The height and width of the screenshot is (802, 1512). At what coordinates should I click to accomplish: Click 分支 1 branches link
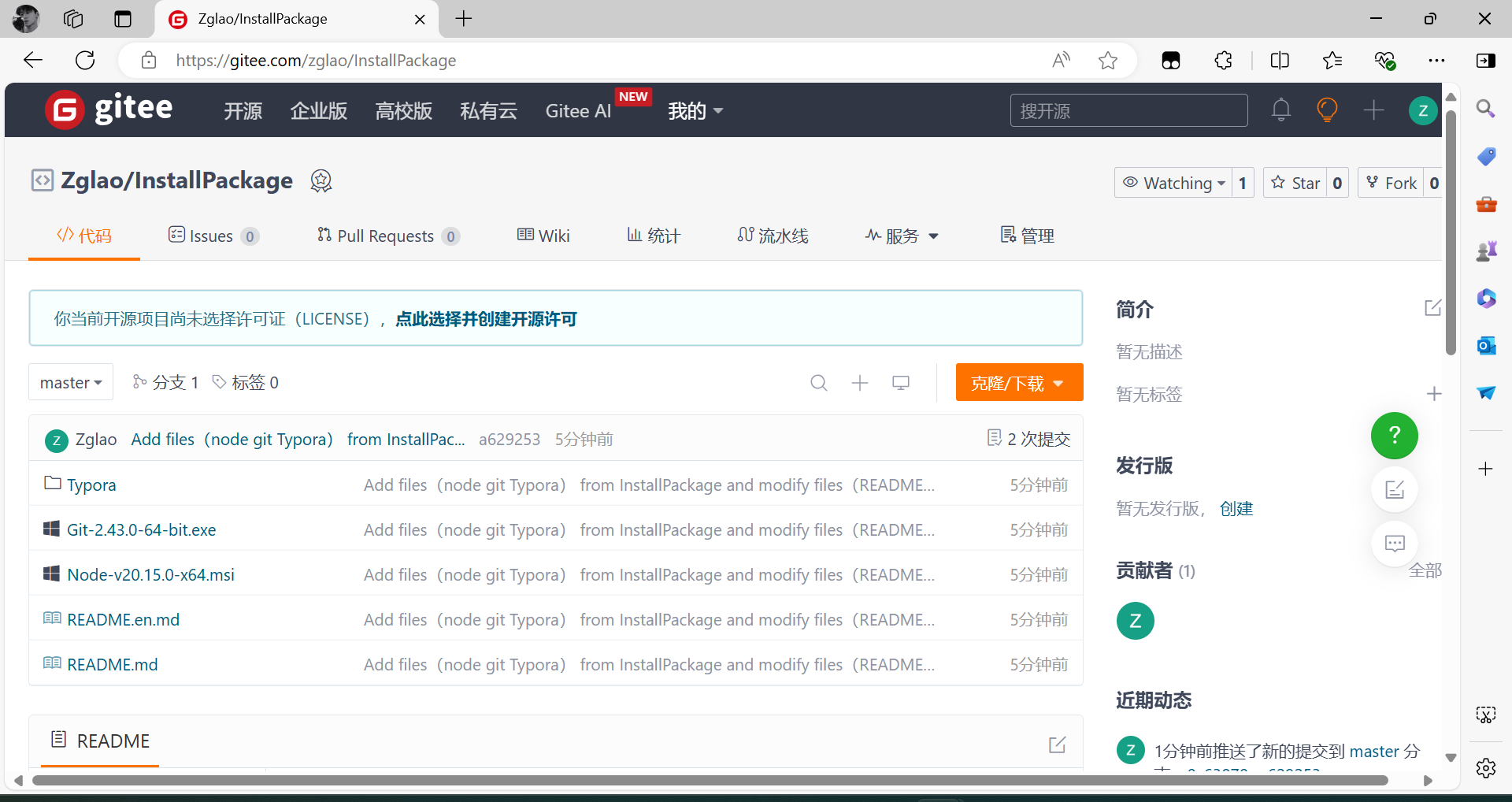pos(165,383)
